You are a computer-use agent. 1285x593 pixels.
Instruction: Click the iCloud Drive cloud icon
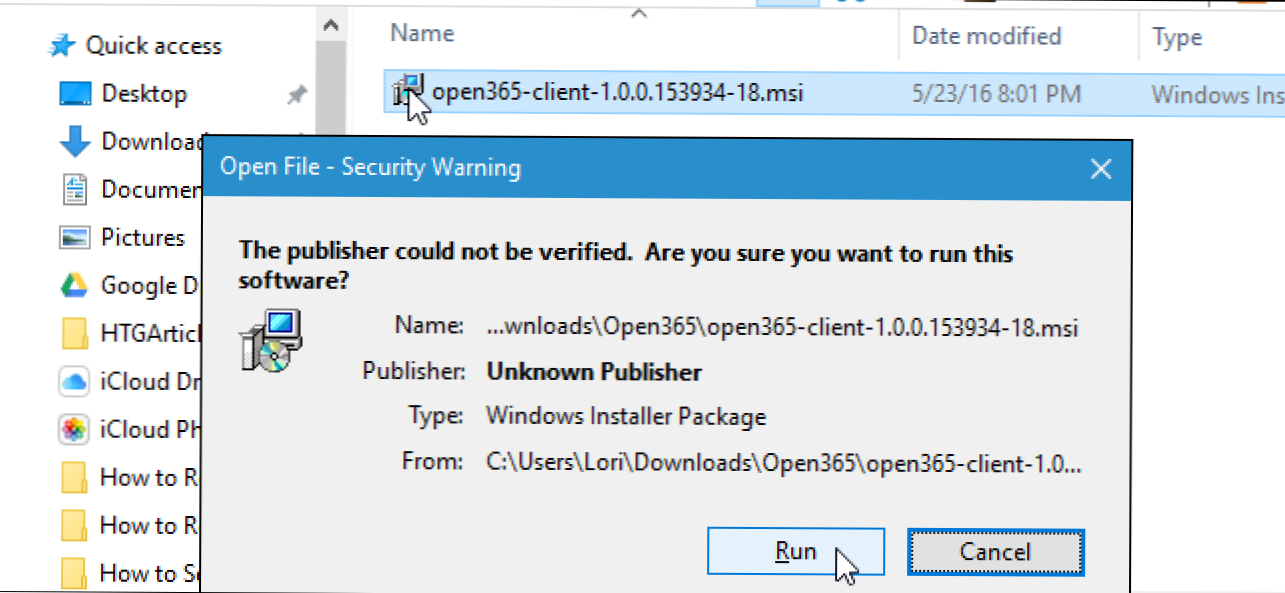(x=75, y=382)
